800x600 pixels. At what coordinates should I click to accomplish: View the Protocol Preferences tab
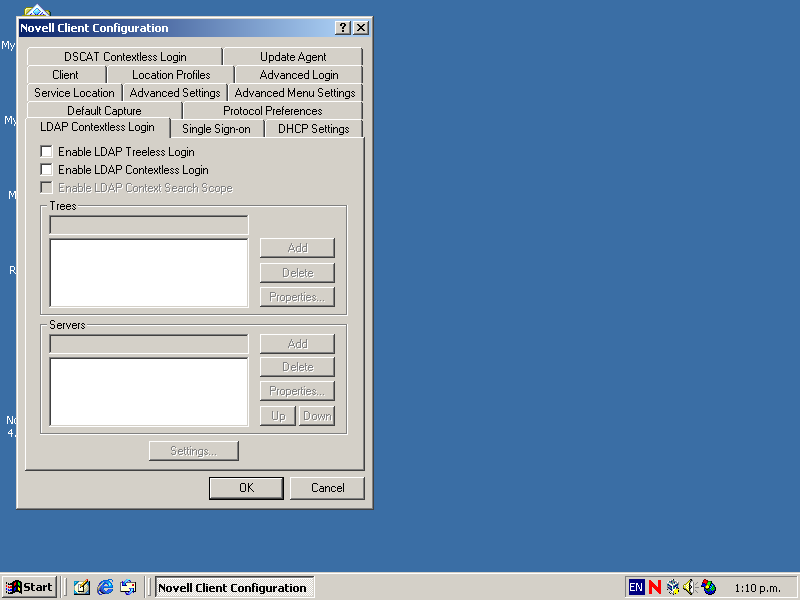pos(272,111)
